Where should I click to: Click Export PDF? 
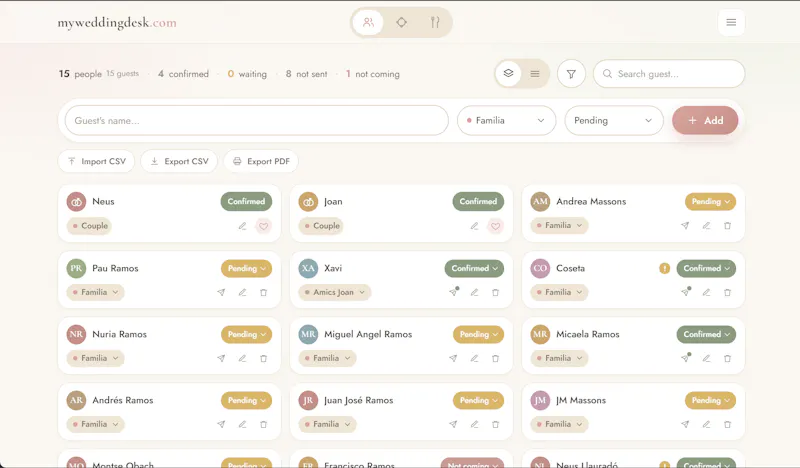coord(261,161)
